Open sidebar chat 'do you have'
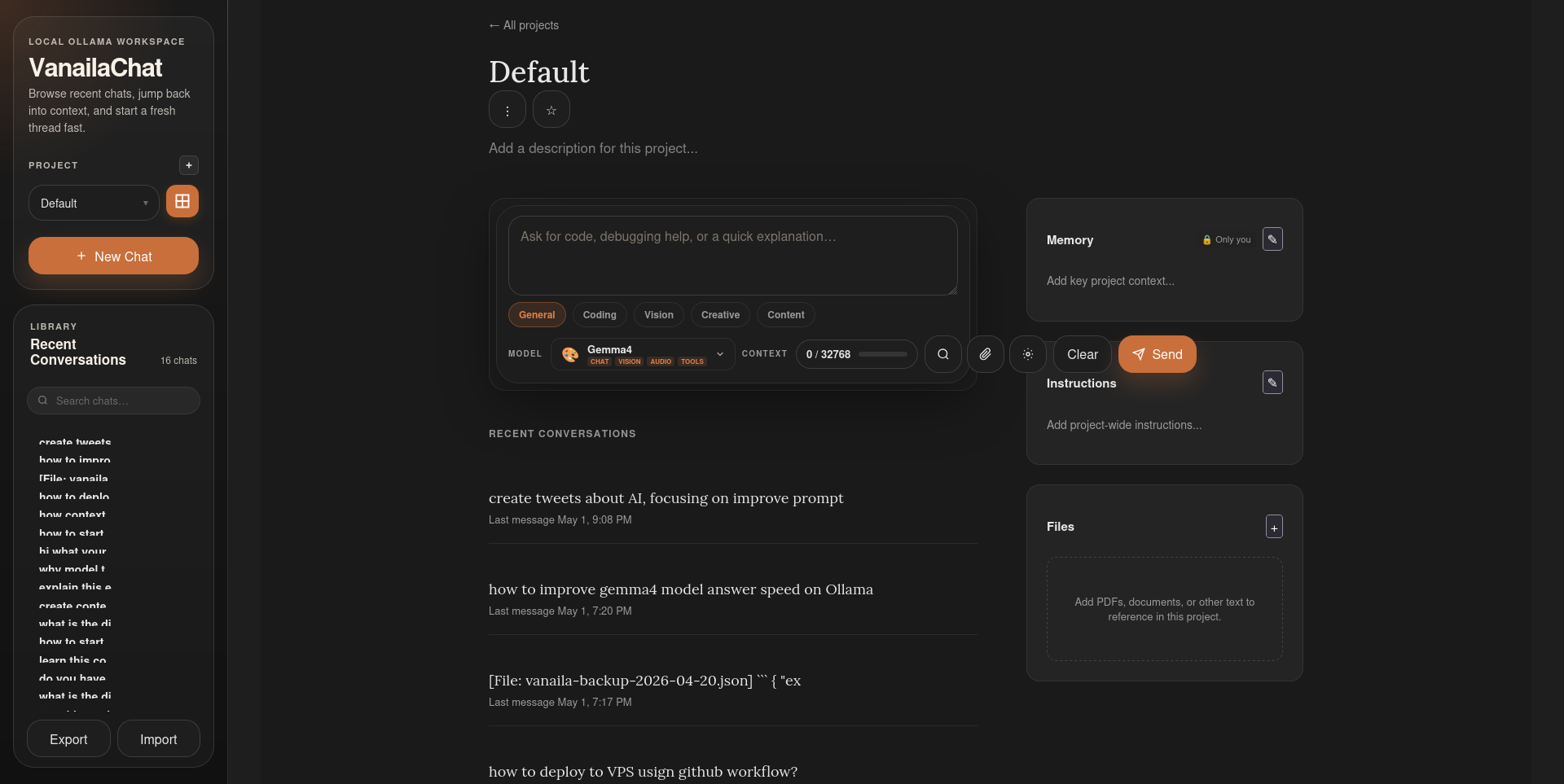 click(x=72, y=678)
